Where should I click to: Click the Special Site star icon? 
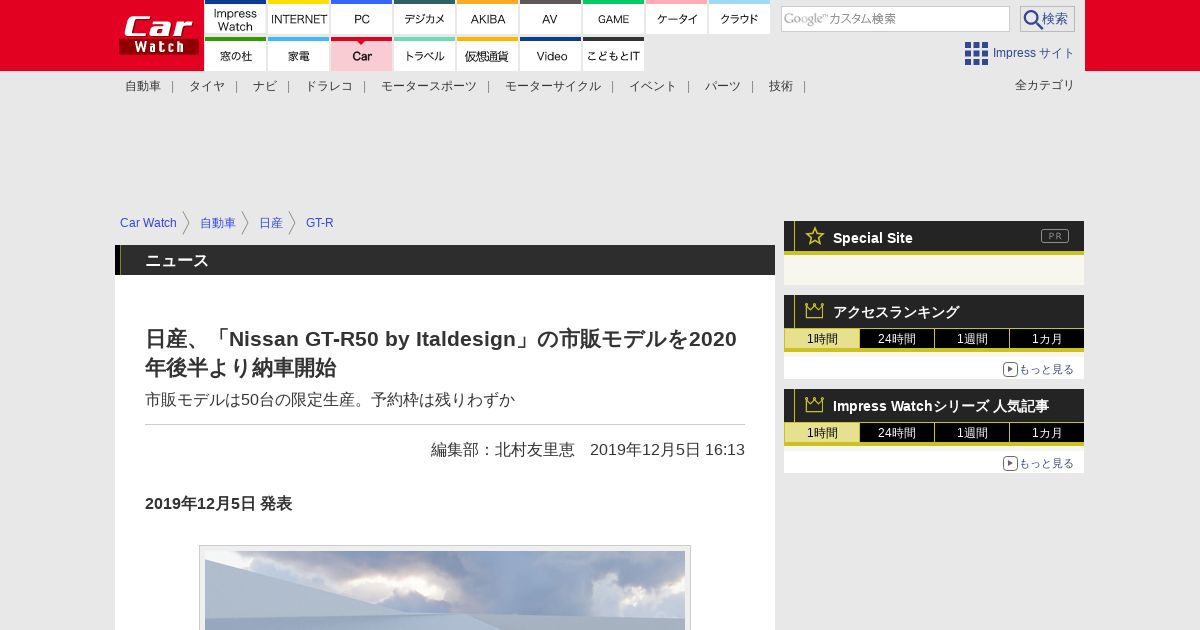pos(815,236)
